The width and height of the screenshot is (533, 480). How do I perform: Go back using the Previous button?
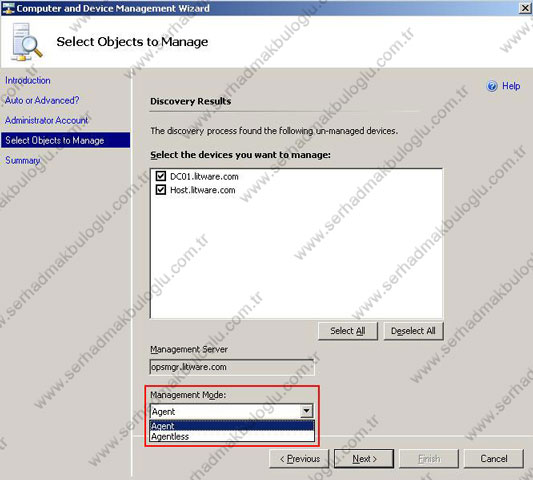pyautogui.click(x=299, y=459)
